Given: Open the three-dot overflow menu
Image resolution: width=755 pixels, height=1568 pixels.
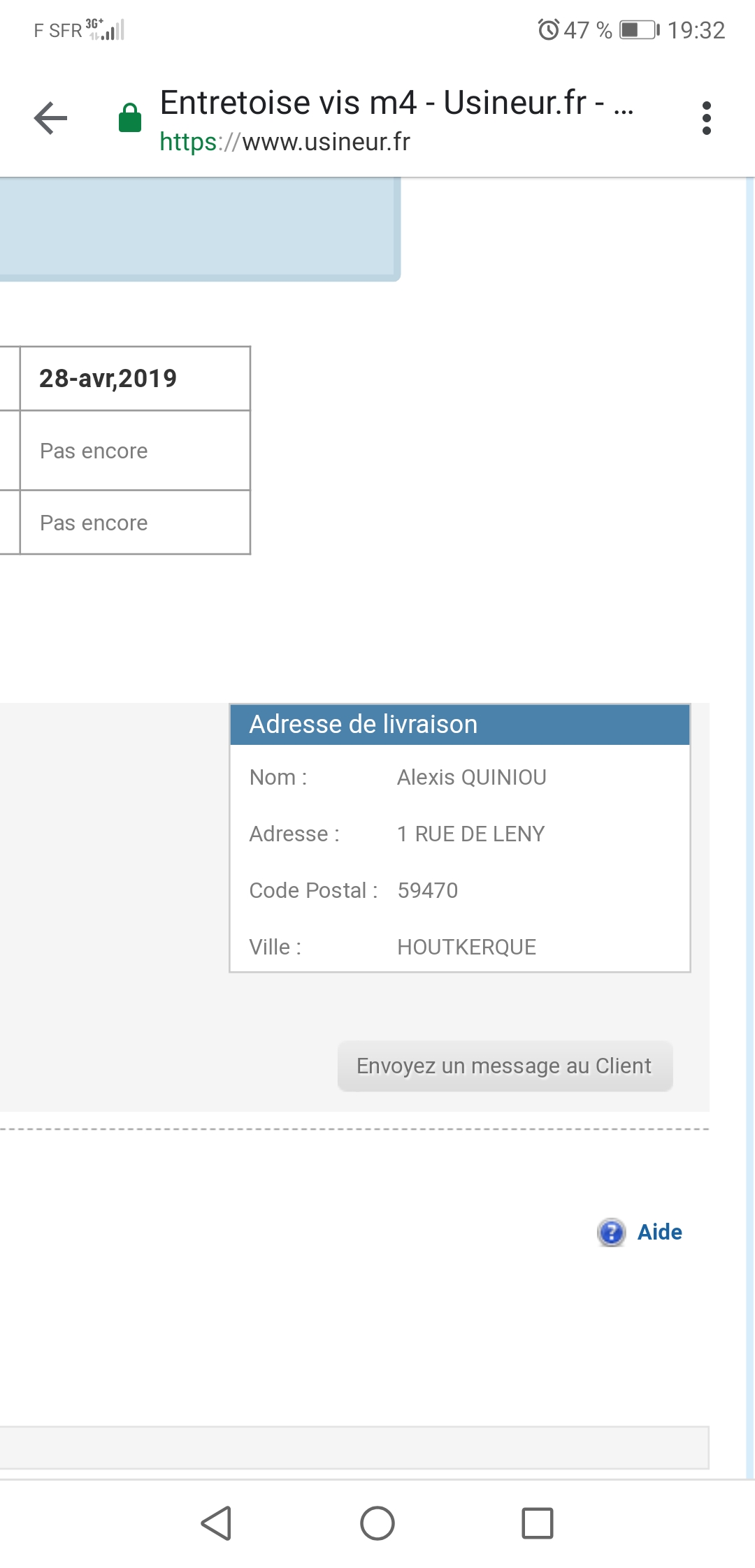Looking at the screenshot, I should pos(707,118).
